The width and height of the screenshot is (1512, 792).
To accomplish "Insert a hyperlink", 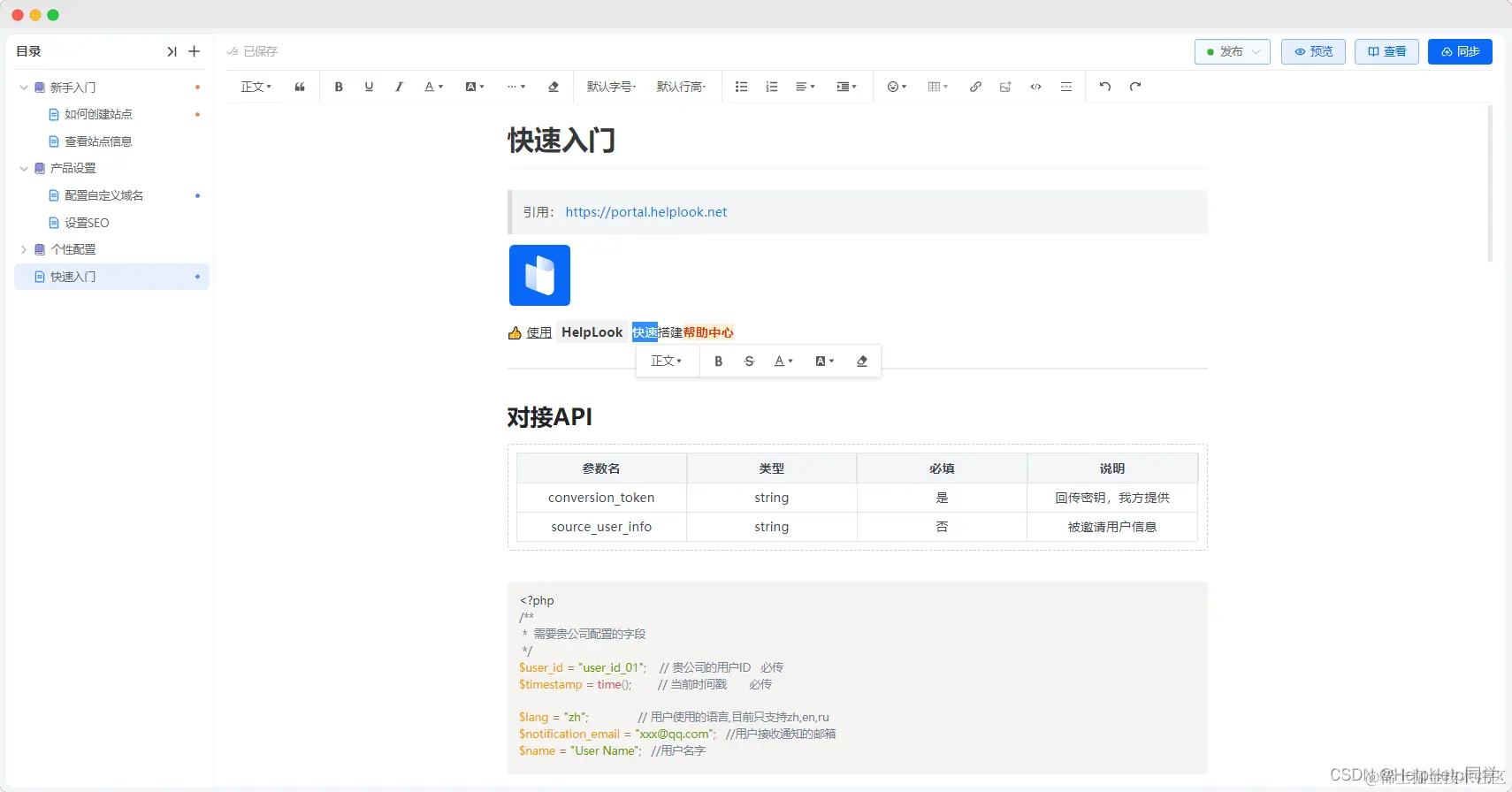I will (975, 87).
